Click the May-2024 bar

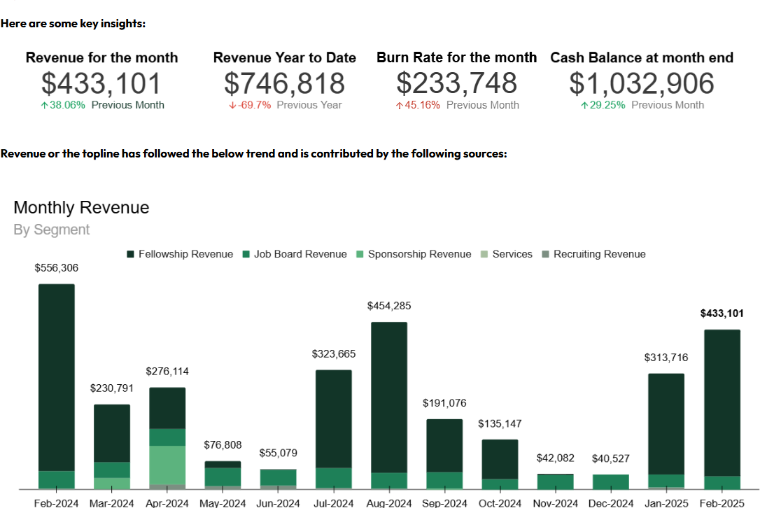223,475
